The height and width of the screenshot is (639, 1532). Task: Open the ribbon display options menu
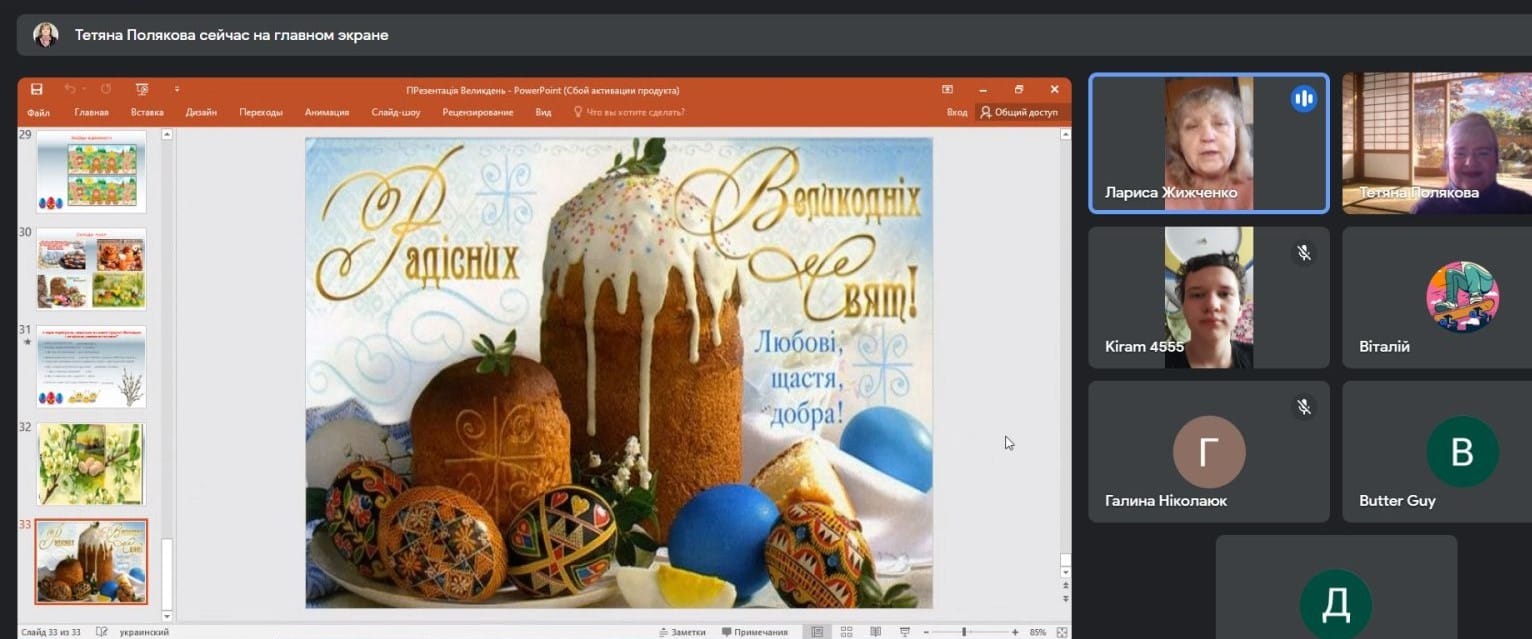click(x=947, y=90)
